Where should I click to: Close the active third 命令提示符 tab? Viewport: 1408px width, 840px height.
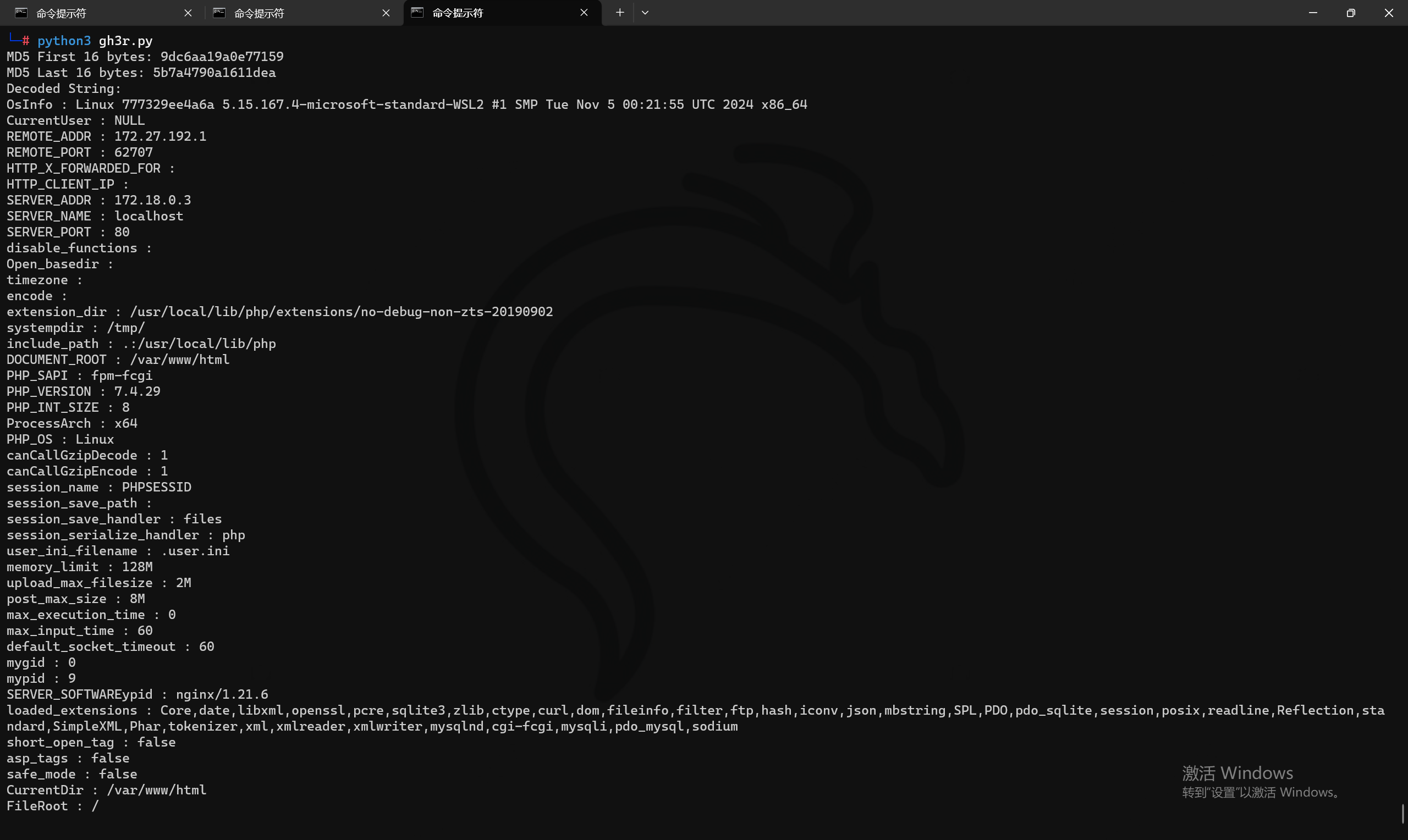click(584, 13)
